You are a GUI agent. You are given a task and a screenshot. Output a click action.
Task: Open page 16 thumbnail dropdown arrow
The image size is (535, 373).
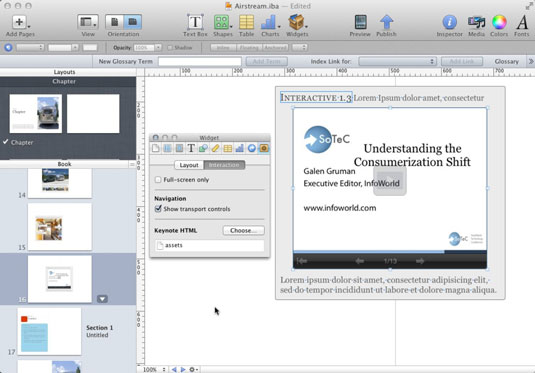pyautogui.click(x=102, y=299)
